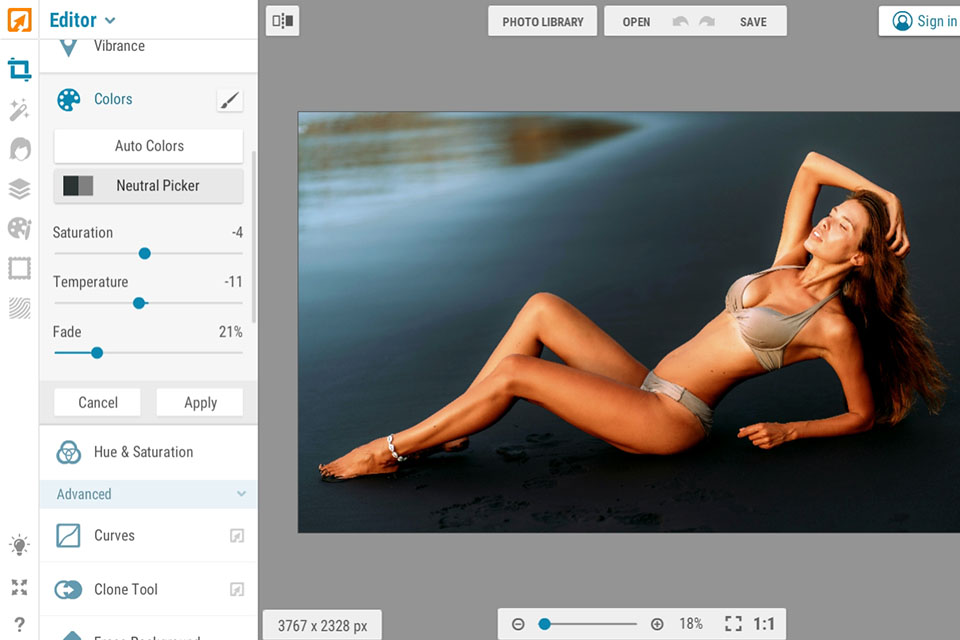Click the Fade value 21%
This screenshot has width=960, height=640.
(x=230, y=332)
